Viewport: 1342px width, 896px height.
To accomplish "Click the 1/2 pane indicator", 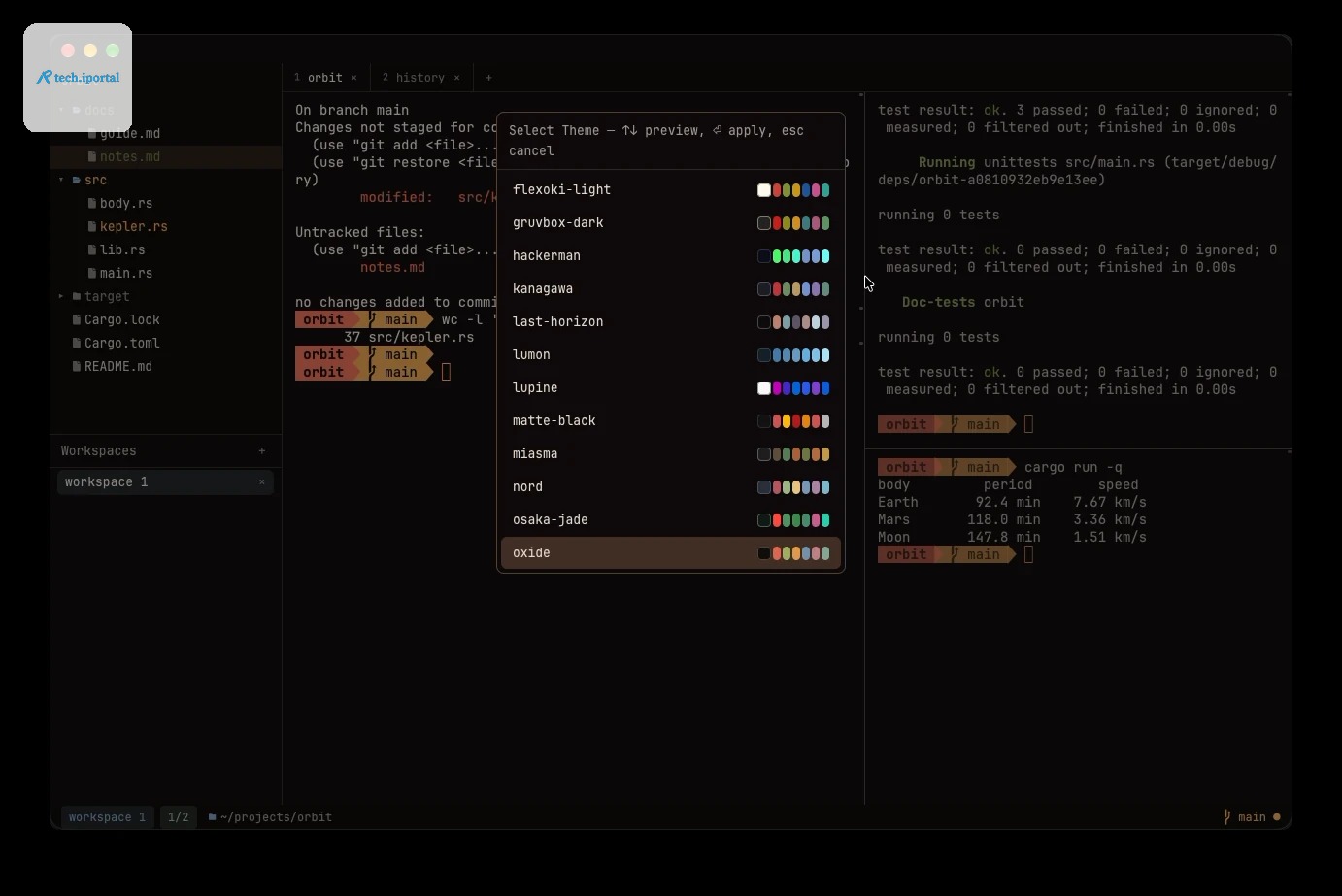I will (178, 817).
